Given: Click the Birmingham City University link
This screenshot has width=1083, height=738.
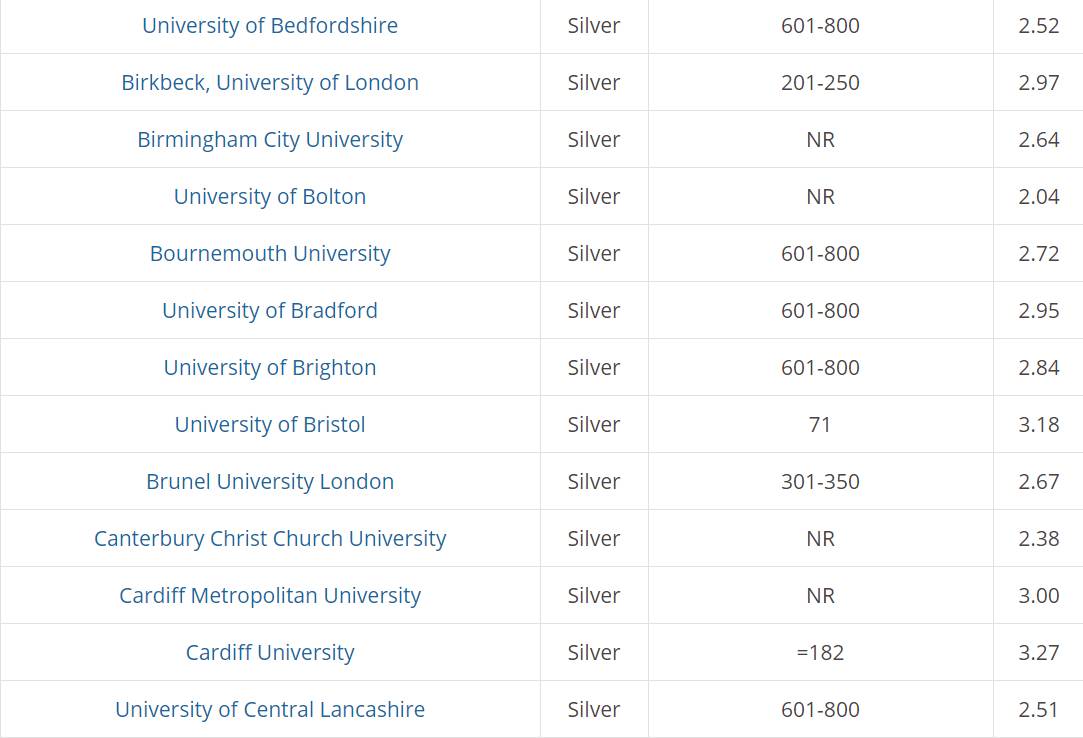Looking at the screenshot, I should [x=269, y=140].
